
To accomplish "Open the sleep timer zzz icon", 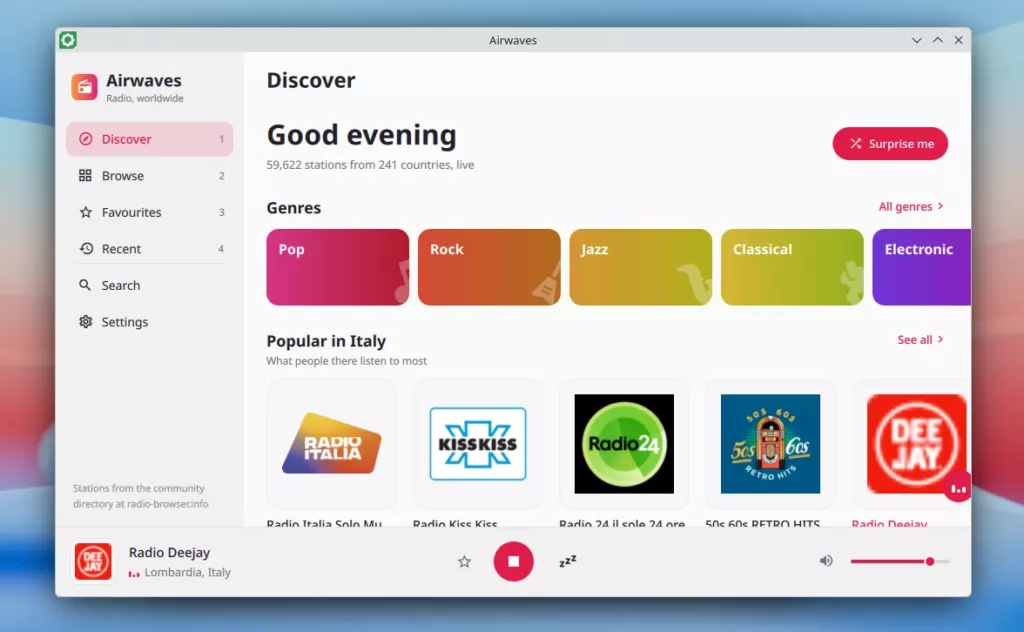I will [568, 561].
